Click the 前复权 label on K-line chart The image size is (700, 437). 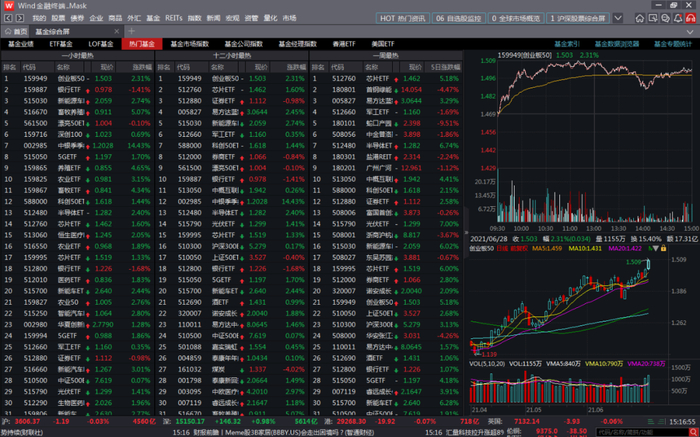tap(518, 248)
